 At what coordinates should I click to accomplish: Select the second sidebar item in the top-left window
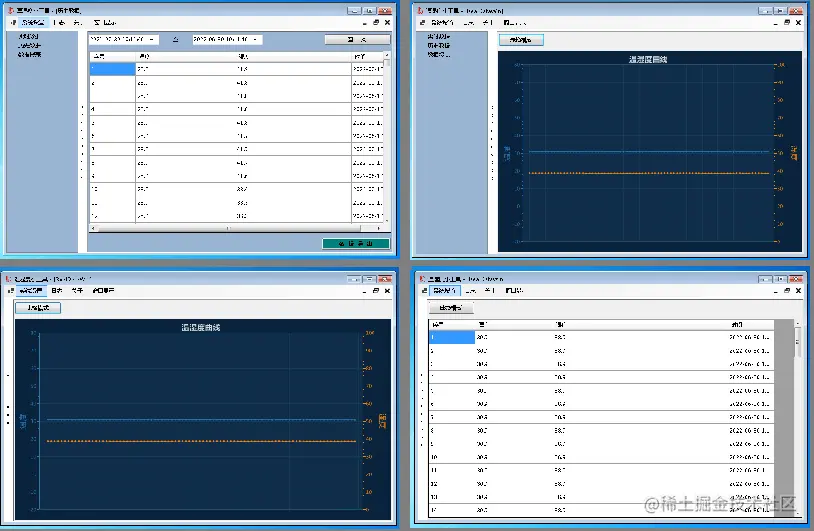coord(29,45)
